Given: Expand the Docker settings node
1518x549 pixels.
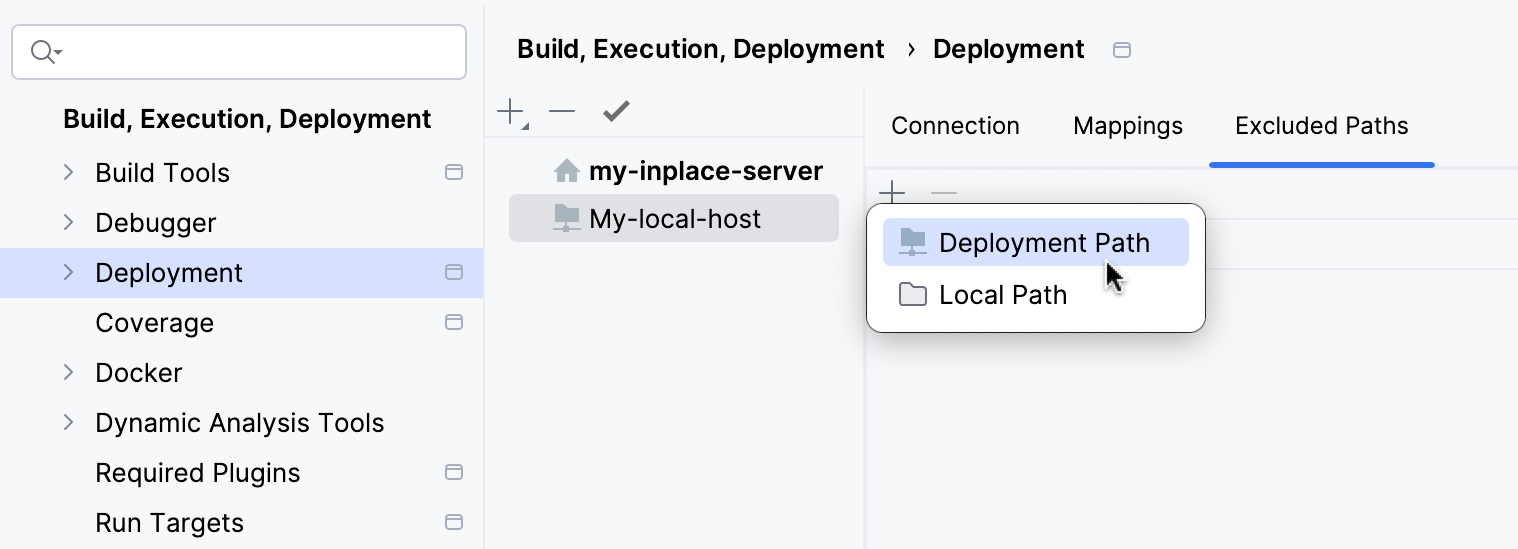Looking at the screenshot, I should 68,373.
